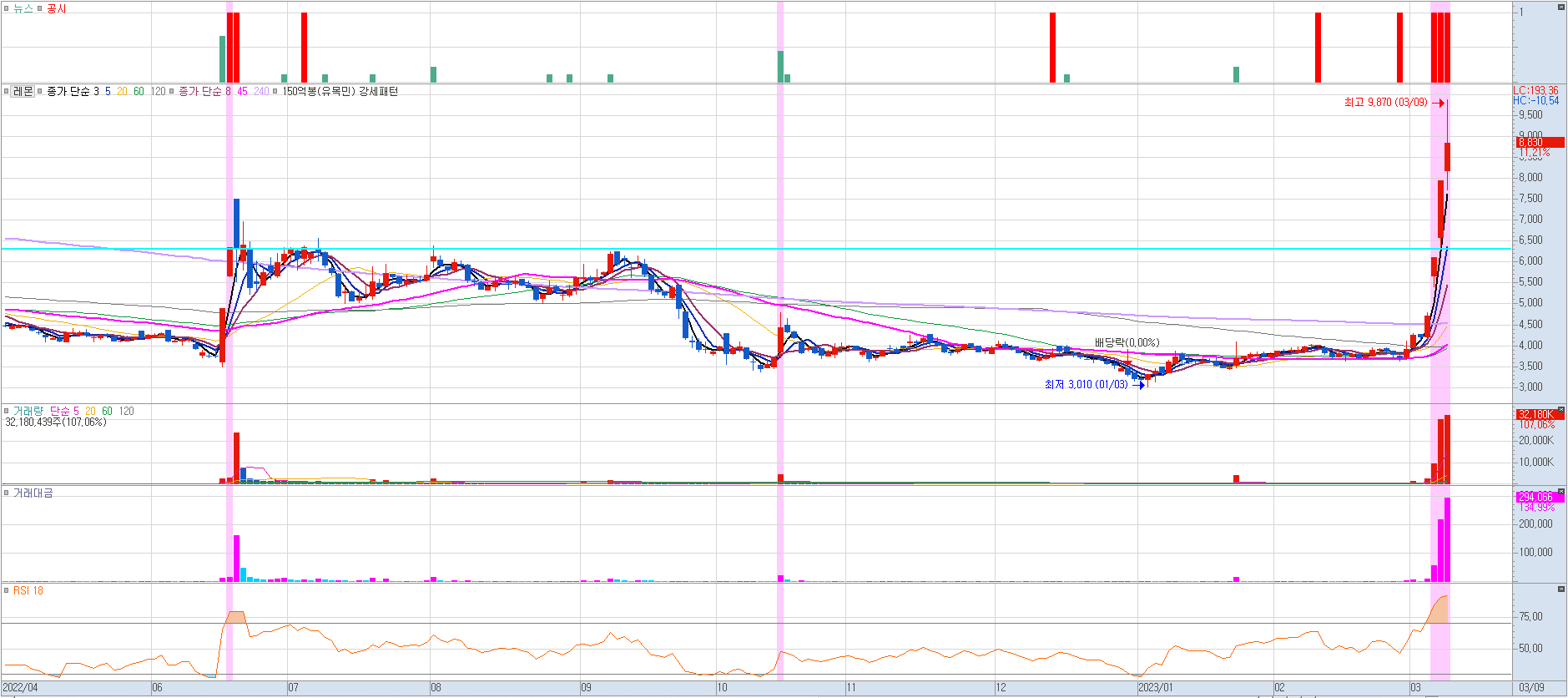Select the RSI 18 indicator label

(x=28, y=590)
